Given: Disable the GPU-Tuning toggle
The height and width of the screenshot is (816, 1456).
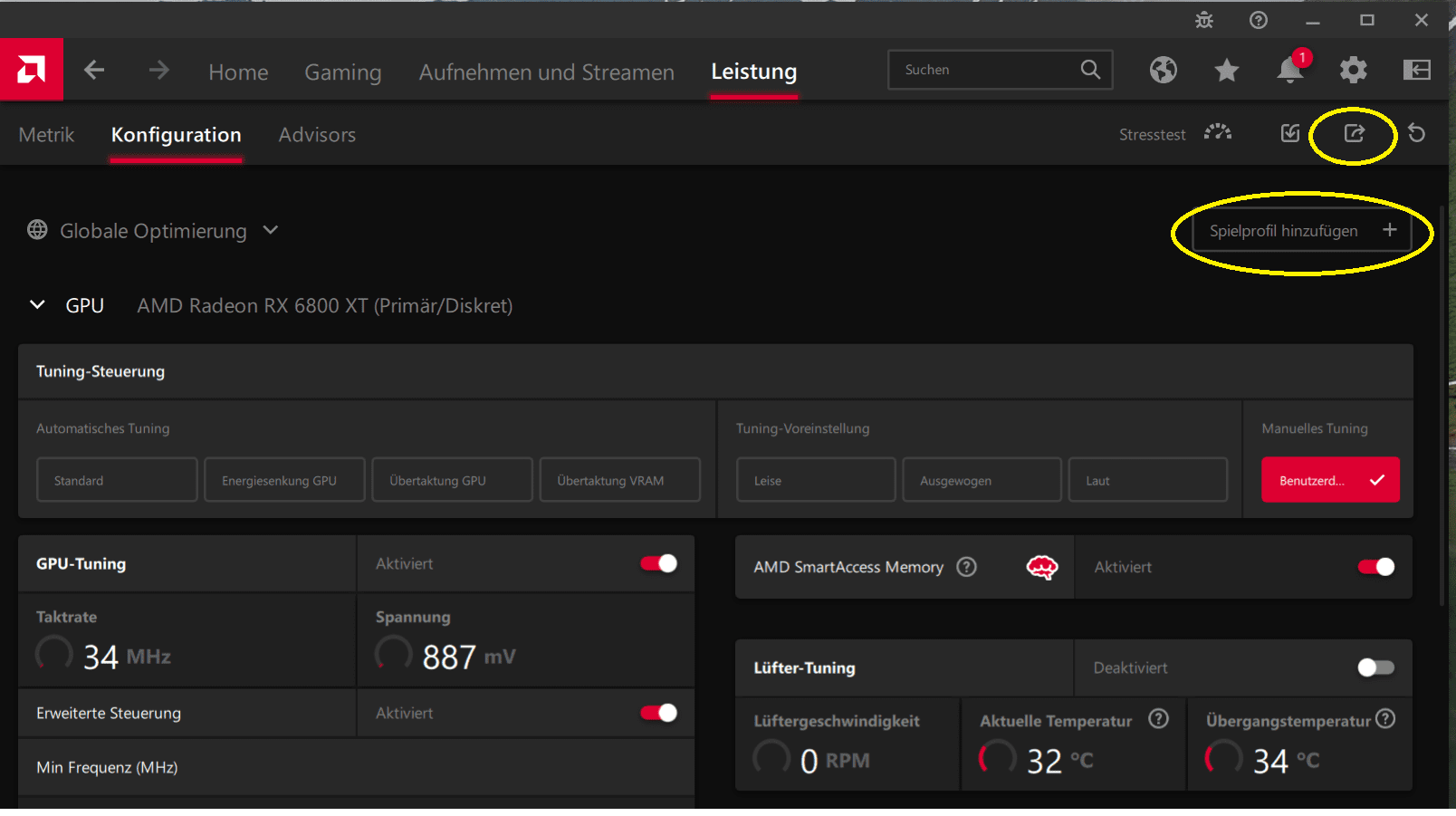Looking at the screenshot, I should coord(658,563).
